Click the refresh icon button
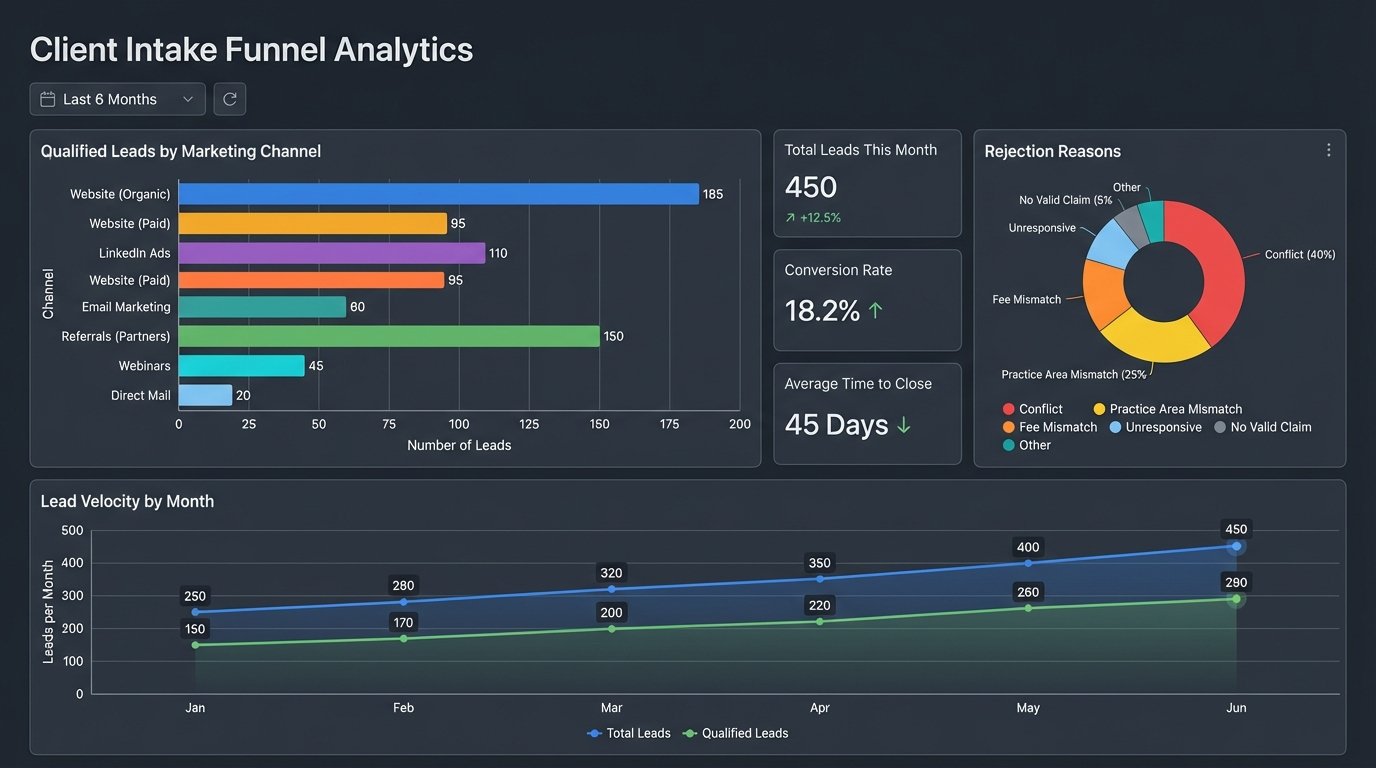Screen dimensions: 1376x768 click(230, 99)
